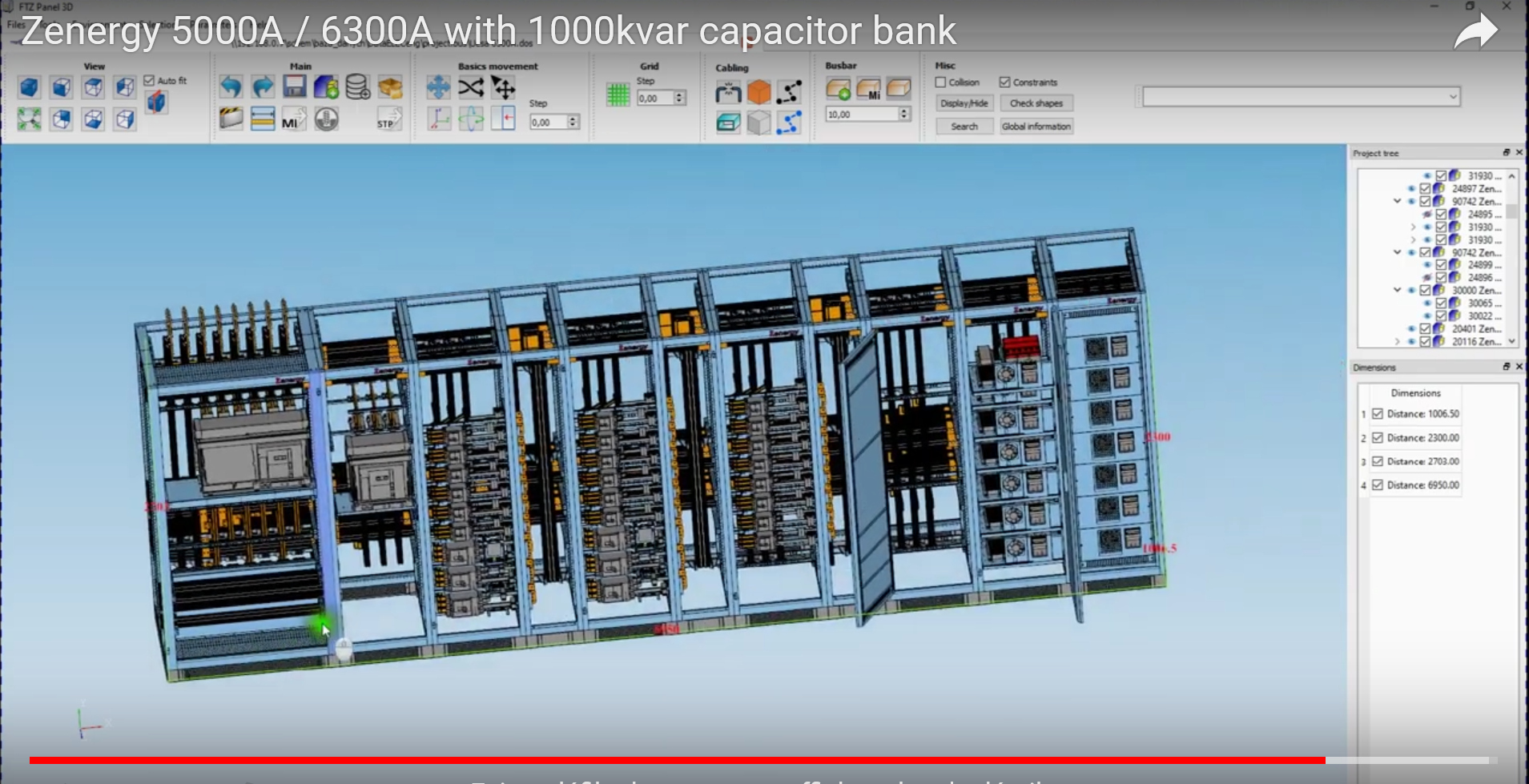Click the round gray screw icon
Screen dimensions: 1529x784
[x=326, y=119]
